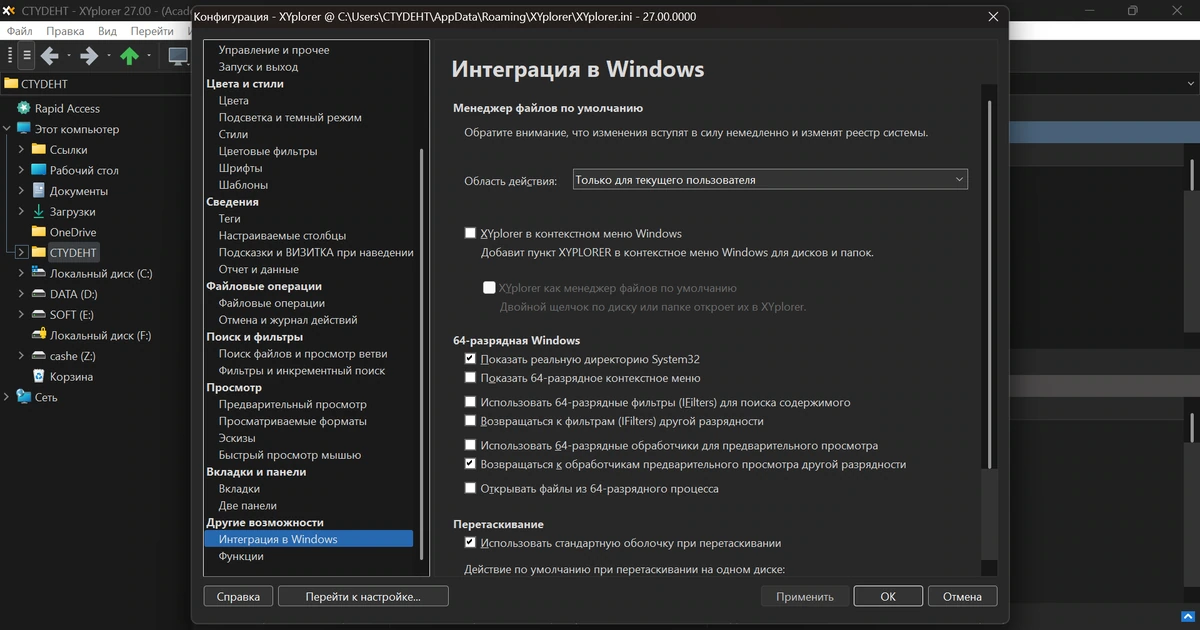Uncheck Показать реальную директорию System32
1200x630 pixels.
470,358
